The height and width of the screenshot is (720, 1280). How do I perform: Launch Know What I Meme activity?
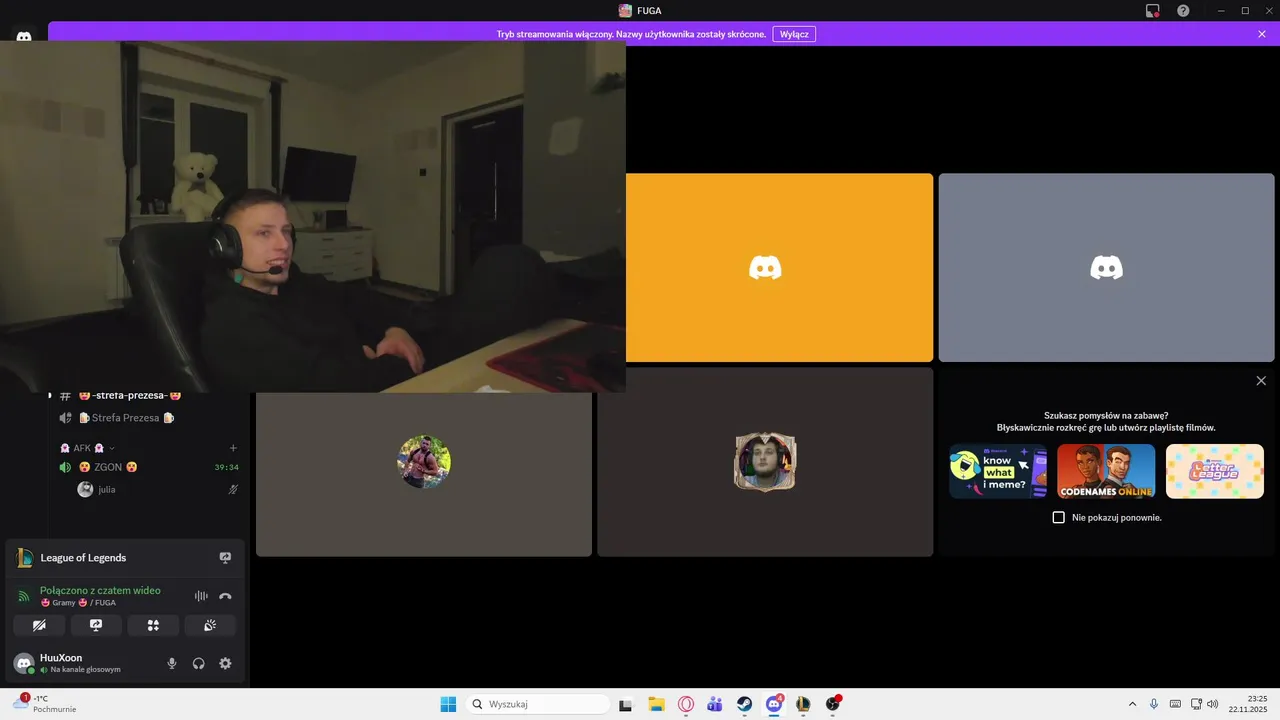(998, 471)
